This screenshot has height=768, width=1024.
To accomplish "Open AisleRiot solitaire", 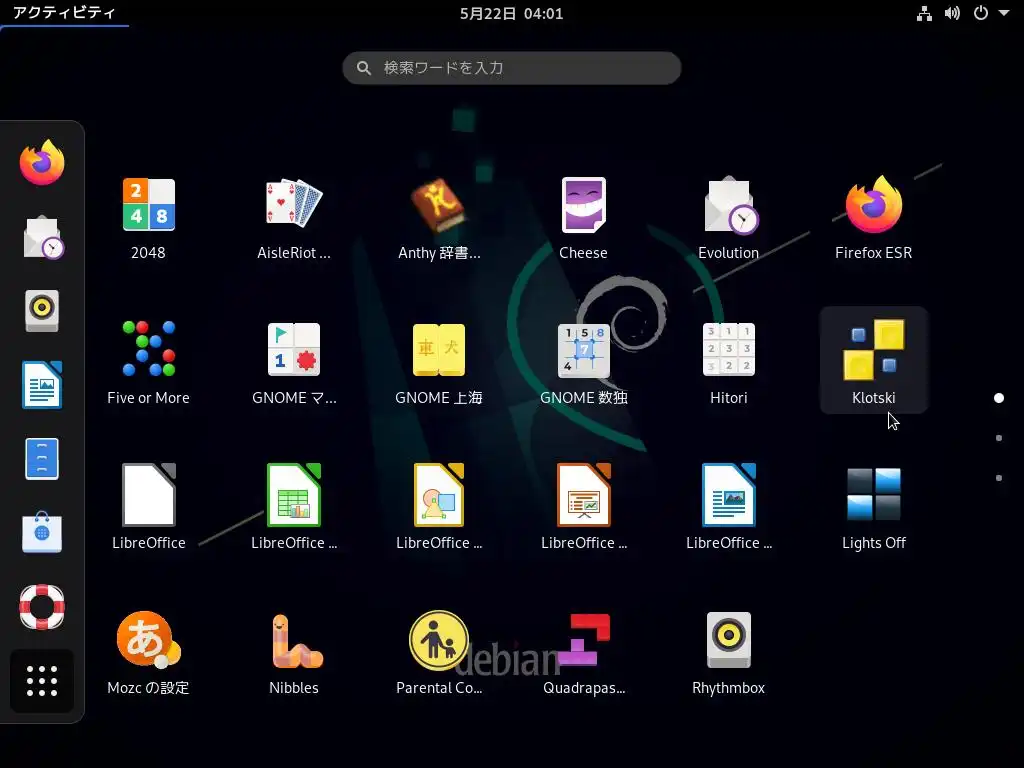I will click(294, 219).
